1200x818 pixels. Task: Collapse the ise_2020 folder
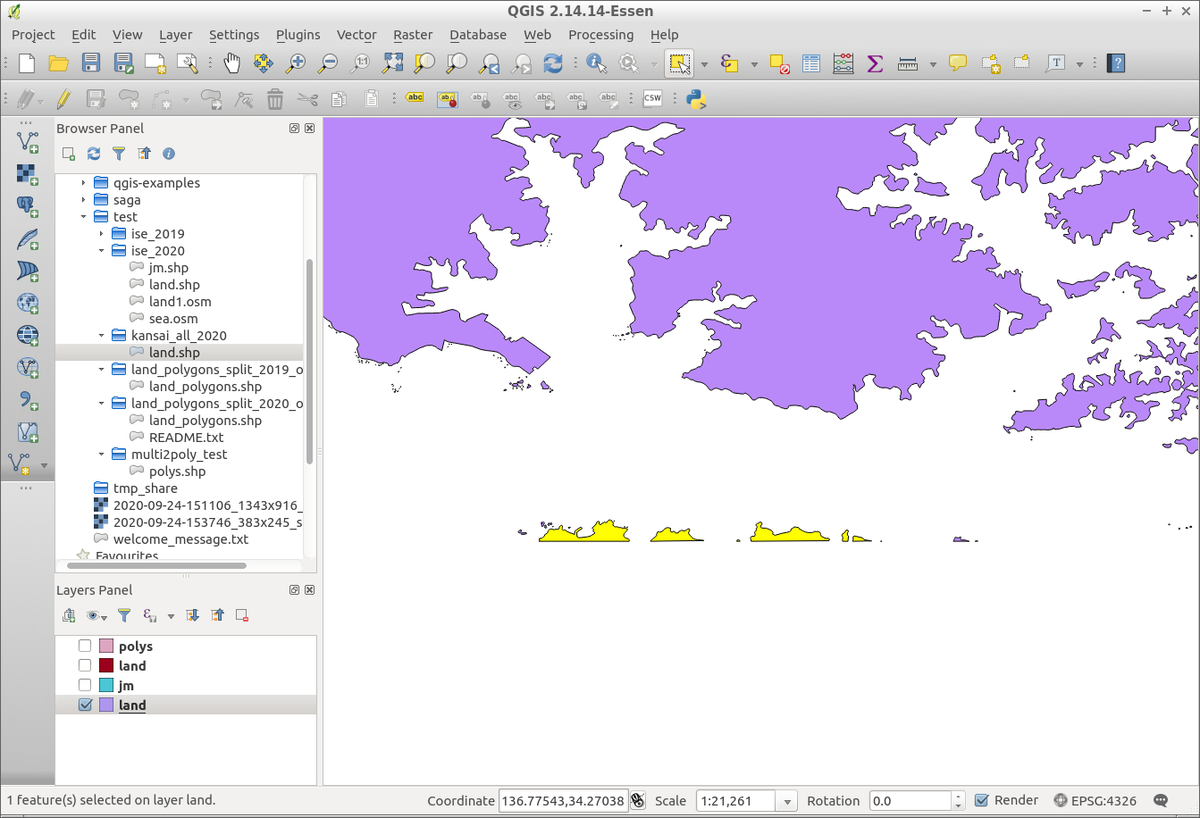click(101, 251)
